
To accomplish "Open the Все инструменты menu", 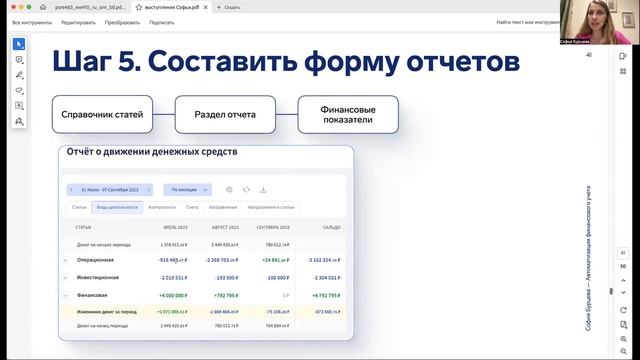I will (x=32, y=22).
